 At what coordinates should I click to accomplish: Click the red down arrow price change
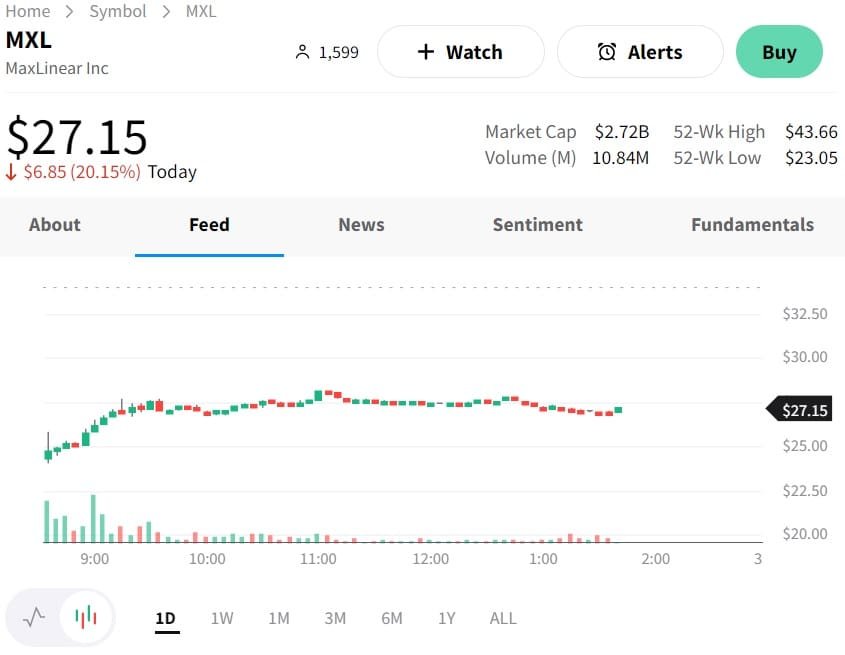point(12,172)
